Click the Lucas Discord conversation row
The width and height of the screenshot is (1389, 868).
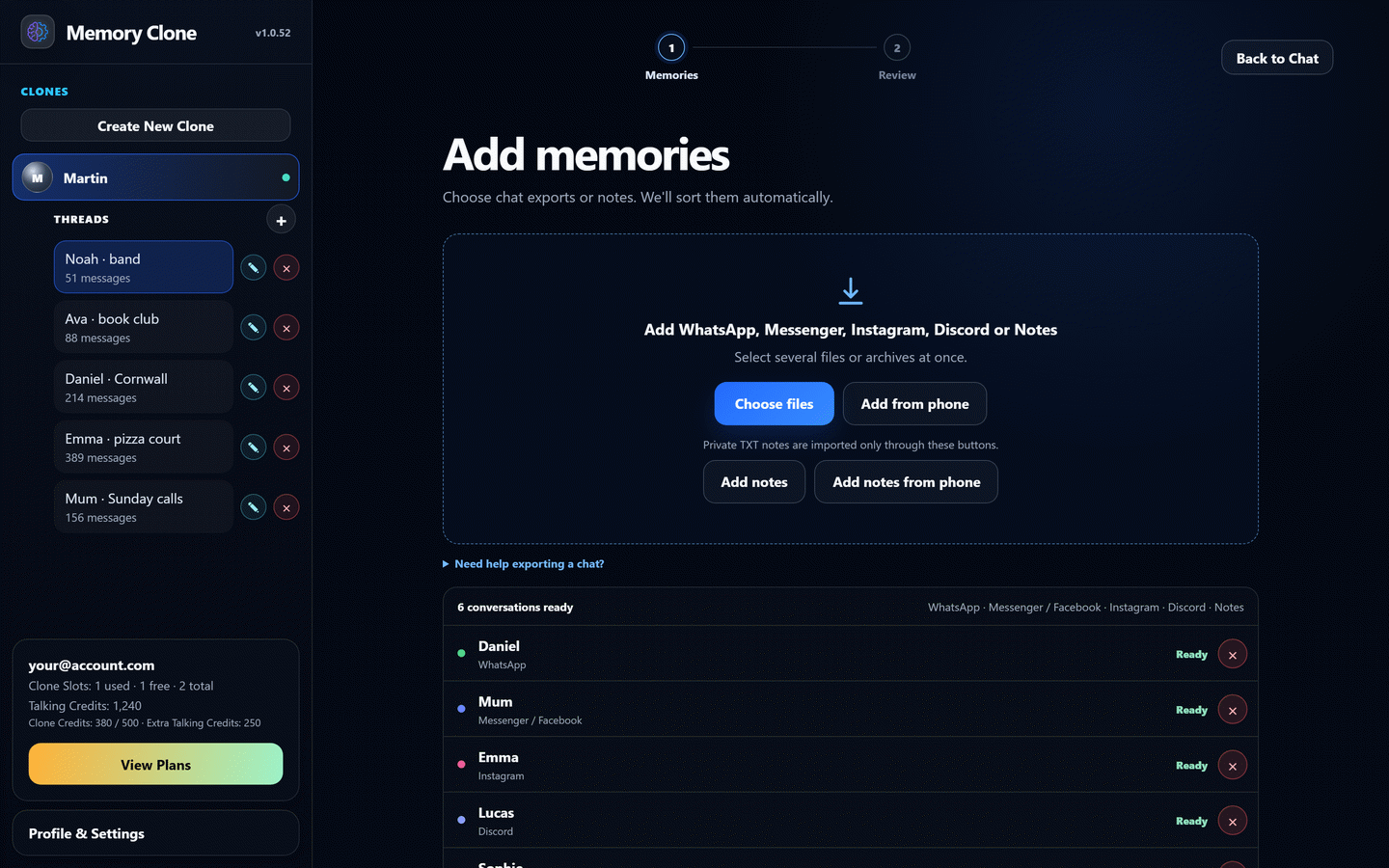click(851, 821)
